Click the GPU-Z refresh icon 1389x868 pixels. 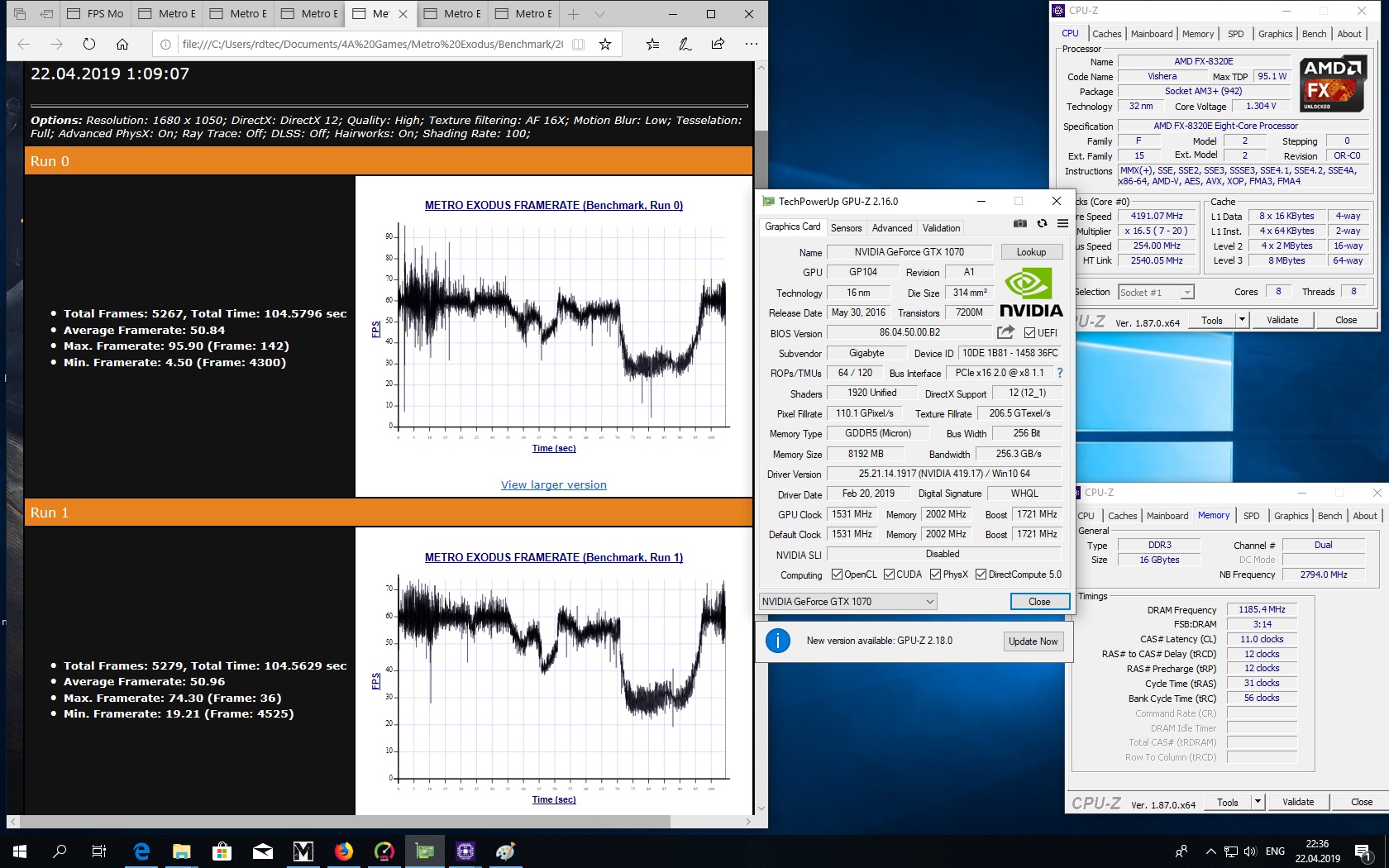tap(1042, 224)
